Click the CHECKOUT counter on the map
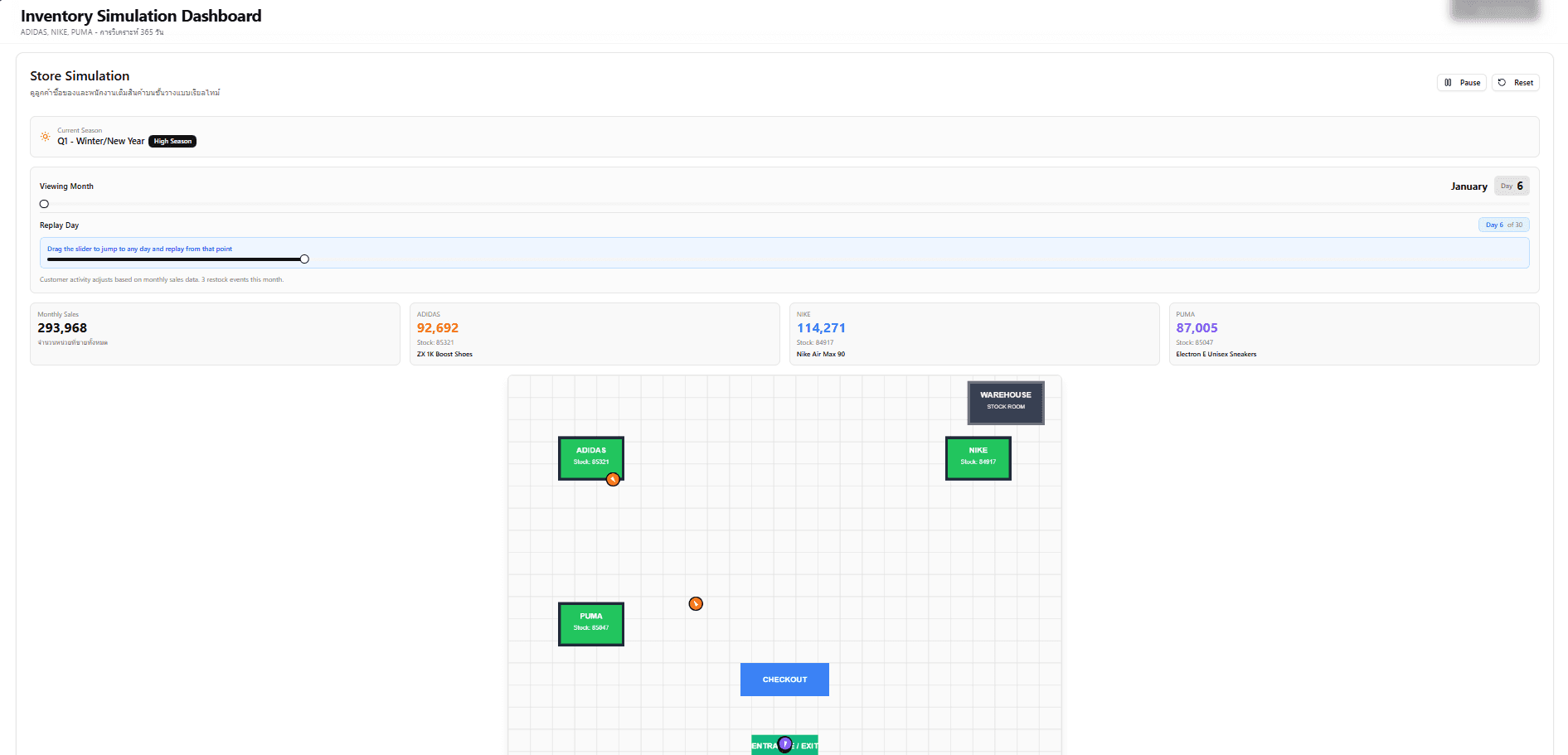 pos(784,679)
